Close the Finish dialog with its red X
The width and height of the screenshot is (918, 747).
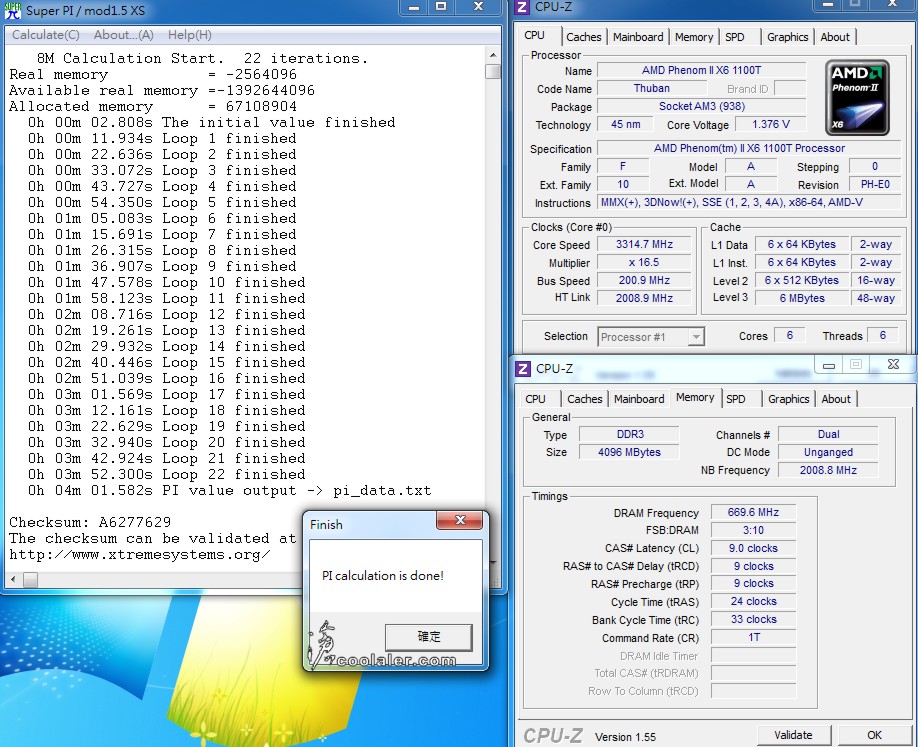460,520
